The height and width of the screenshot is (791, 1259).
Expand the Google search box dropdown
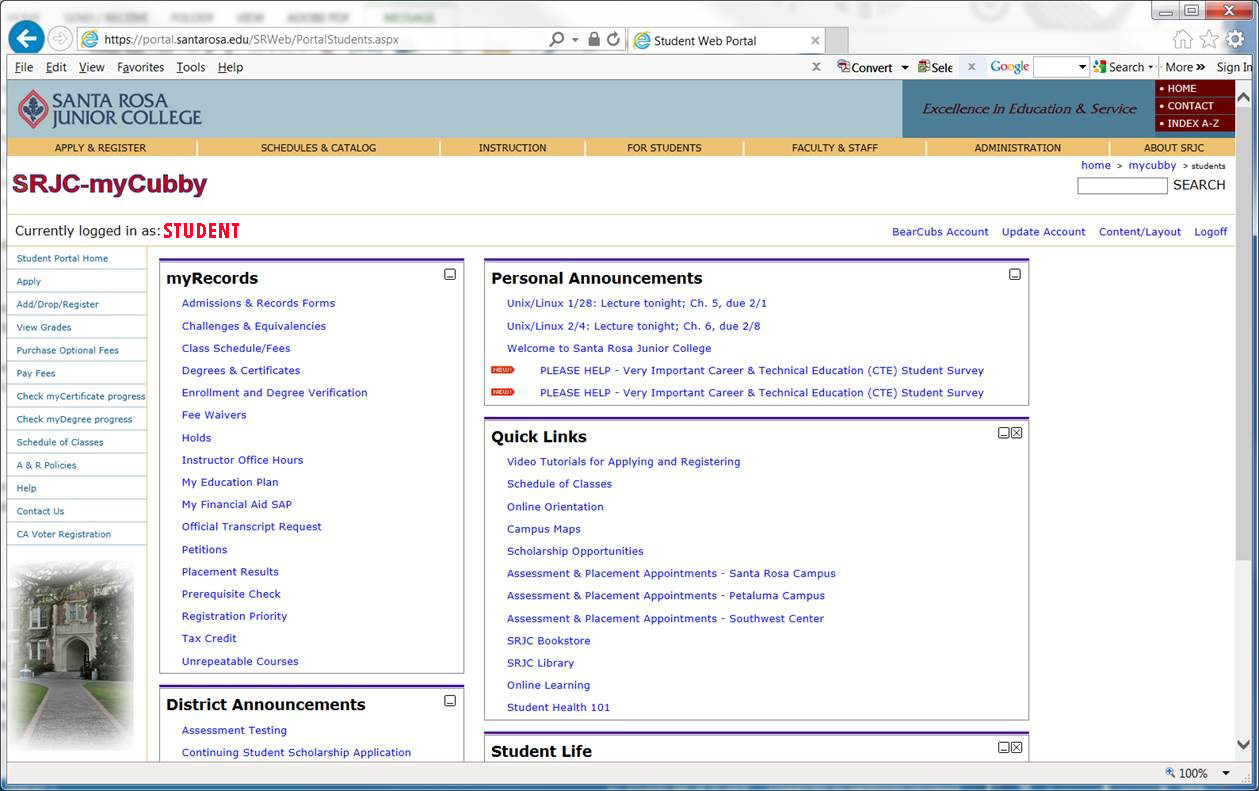click(x=1082, y=67)
